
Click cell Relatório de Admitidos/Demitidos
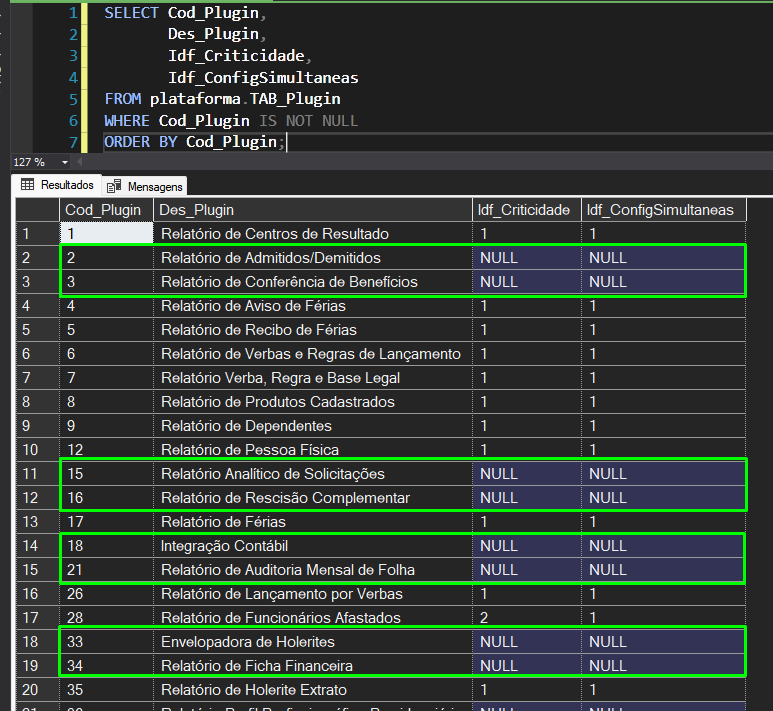(313, 258)
